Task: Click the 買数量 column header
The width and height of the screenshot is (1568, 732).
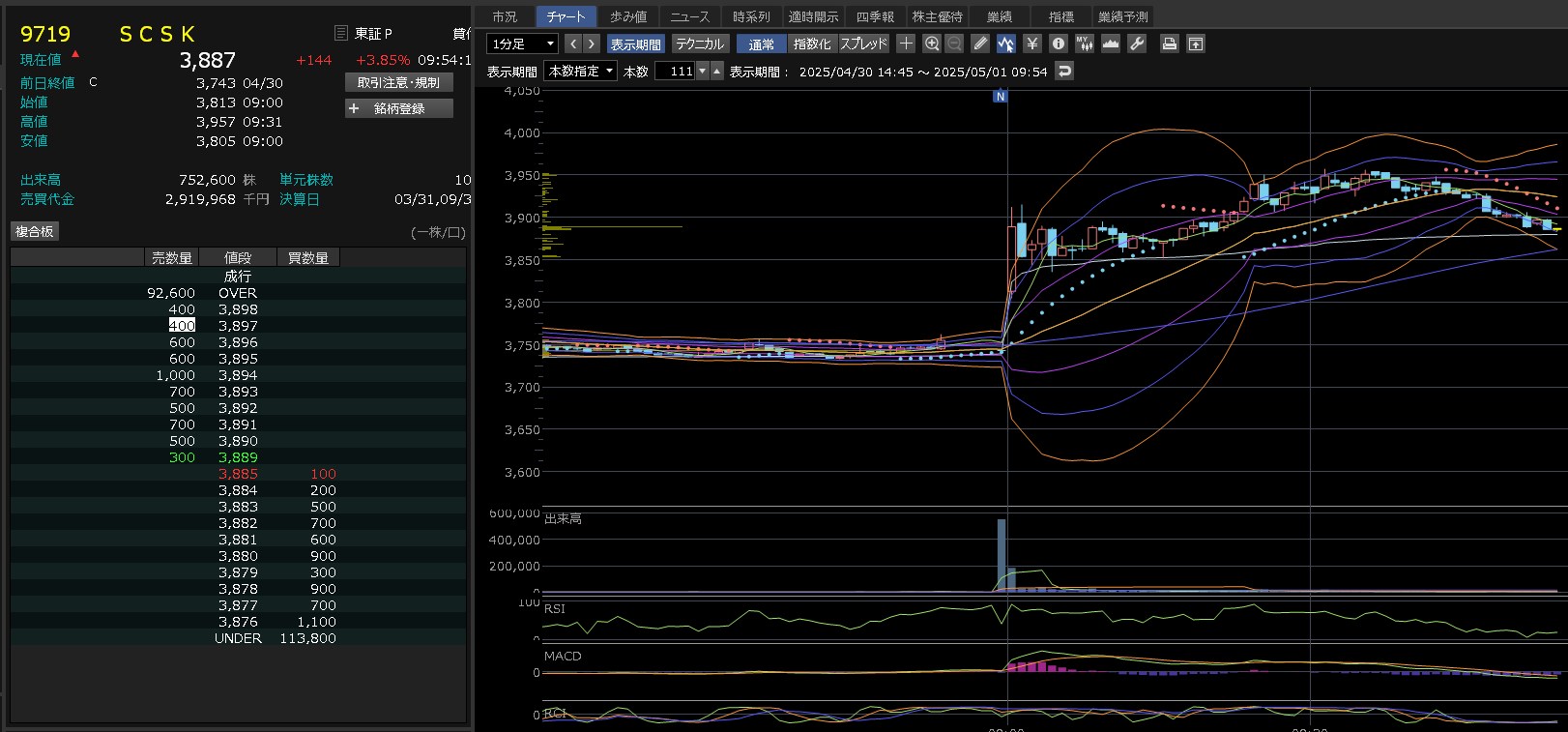Action: (x=308, y=258)
